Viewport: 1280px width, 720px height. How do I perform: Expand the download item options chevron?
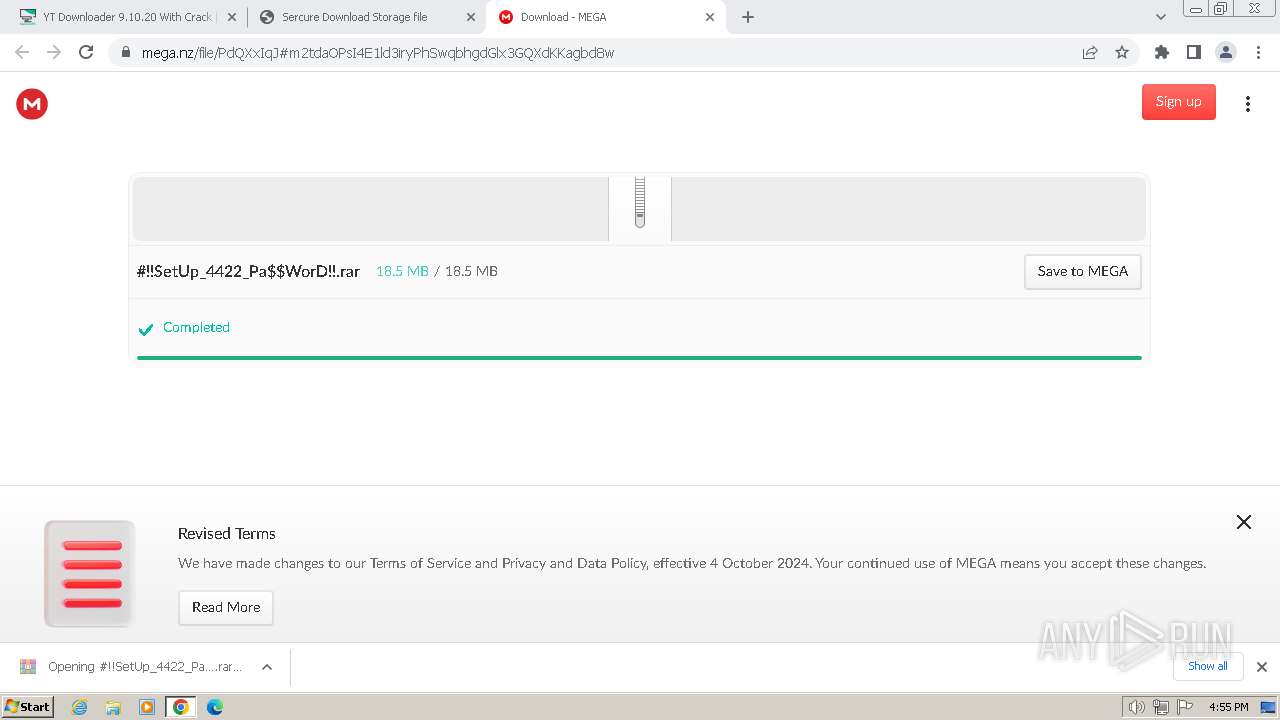pos(267,667)
